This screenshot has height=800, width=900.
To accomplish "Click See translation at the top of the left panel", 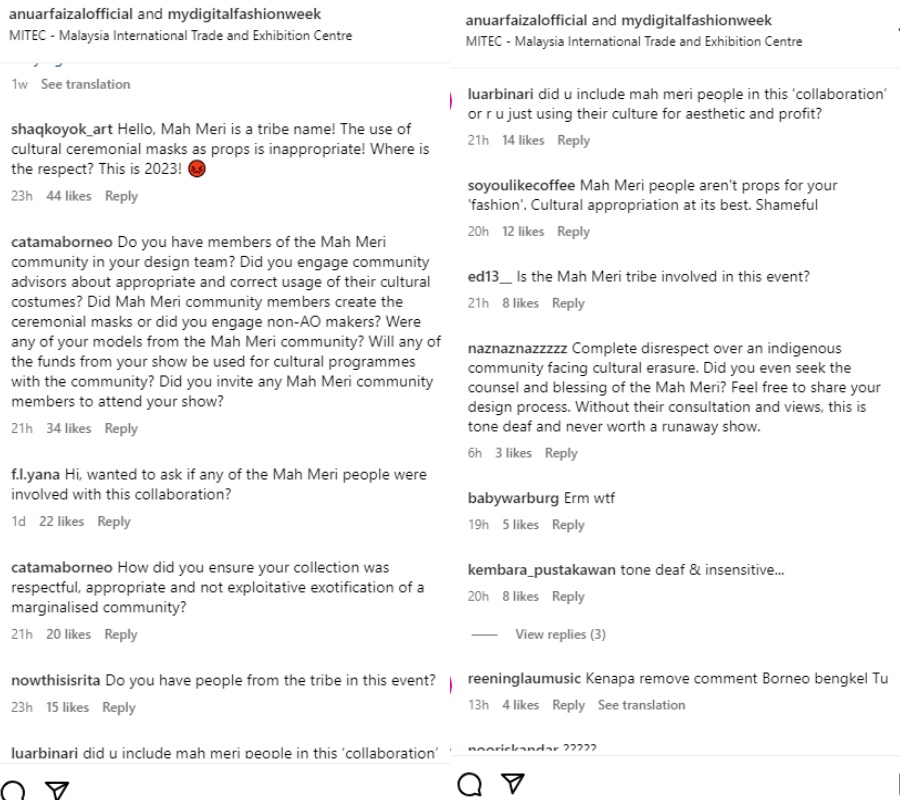I will pyautogui.click(x=85, y=84).
